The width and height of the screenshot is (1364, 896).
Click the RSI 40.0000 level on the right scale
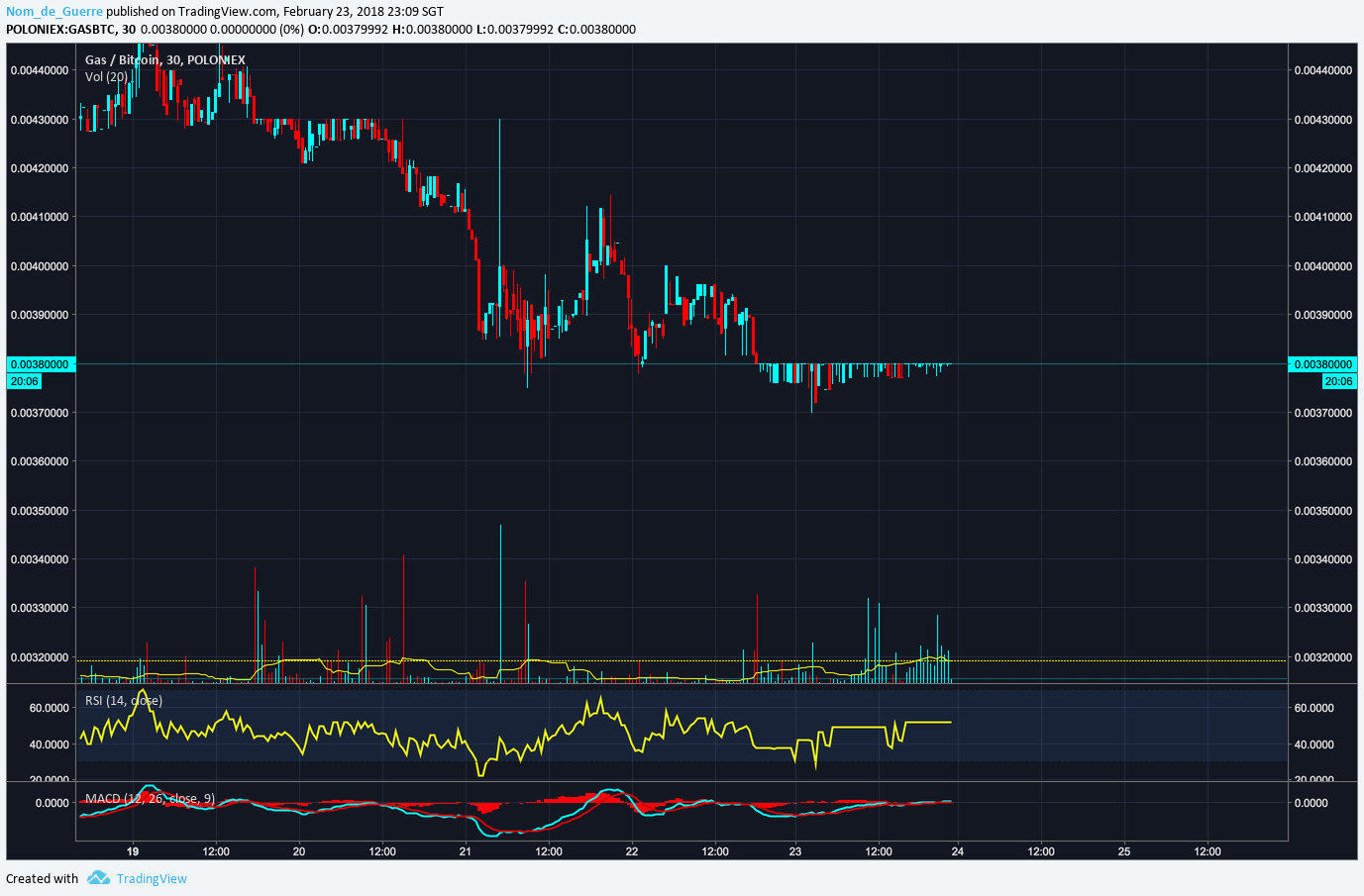pyautogui.click(x=1314, y=745)
